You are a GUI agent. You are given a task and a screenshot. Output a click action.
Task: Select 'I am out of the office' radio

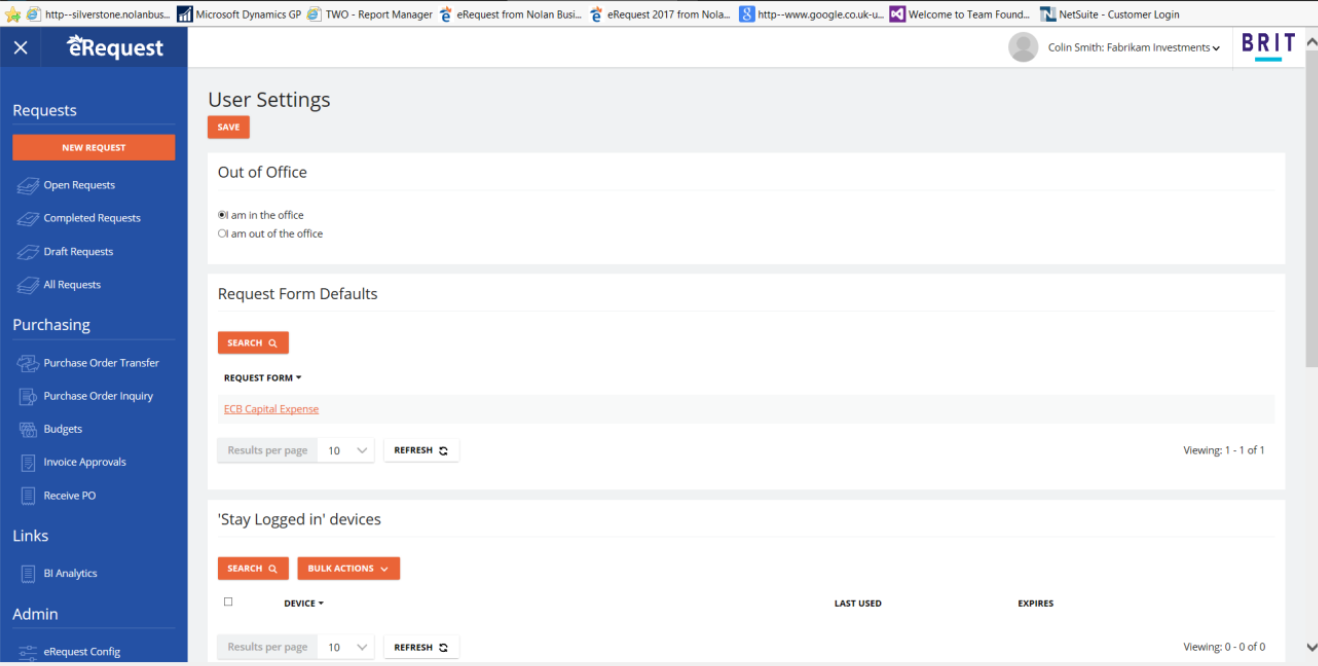point(222,234)
